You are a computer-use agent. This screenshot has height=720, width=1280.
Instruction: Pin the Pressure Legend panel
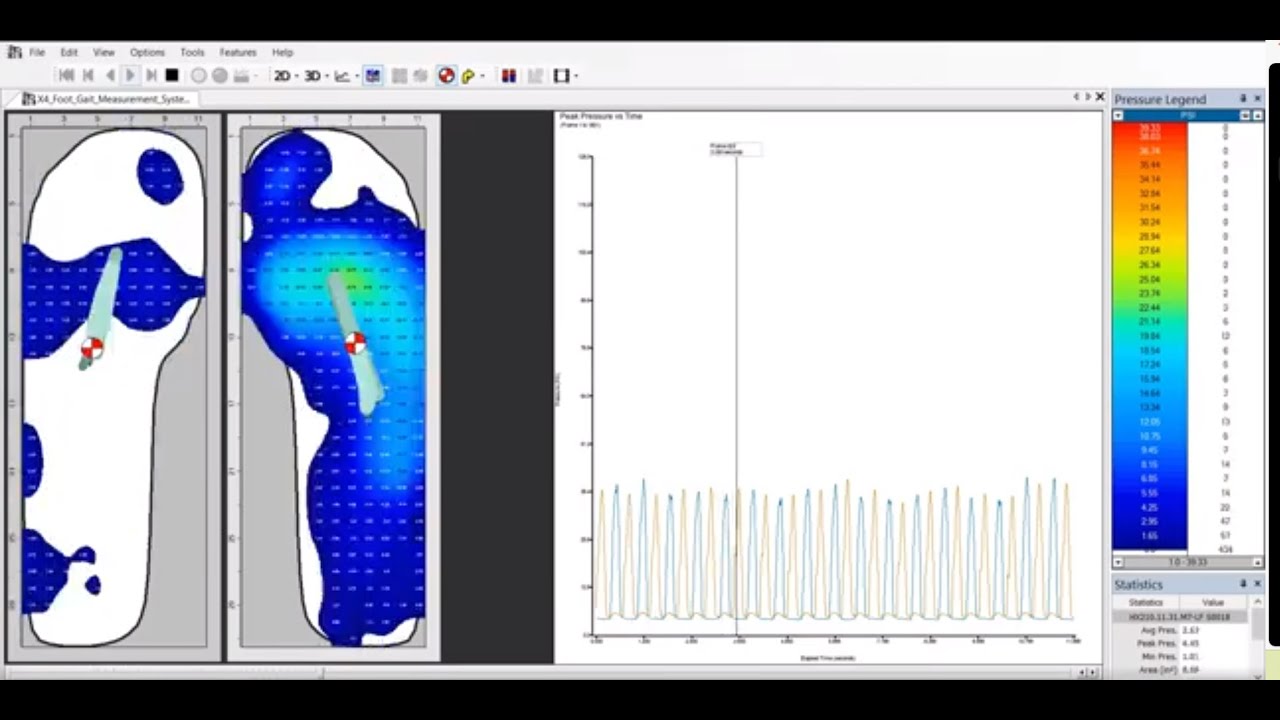[x=1243, y=99]
